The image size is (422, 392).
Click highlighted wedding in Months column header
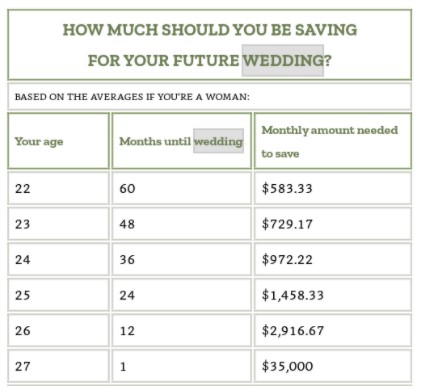pyautogui.click(x=218, y=141)
